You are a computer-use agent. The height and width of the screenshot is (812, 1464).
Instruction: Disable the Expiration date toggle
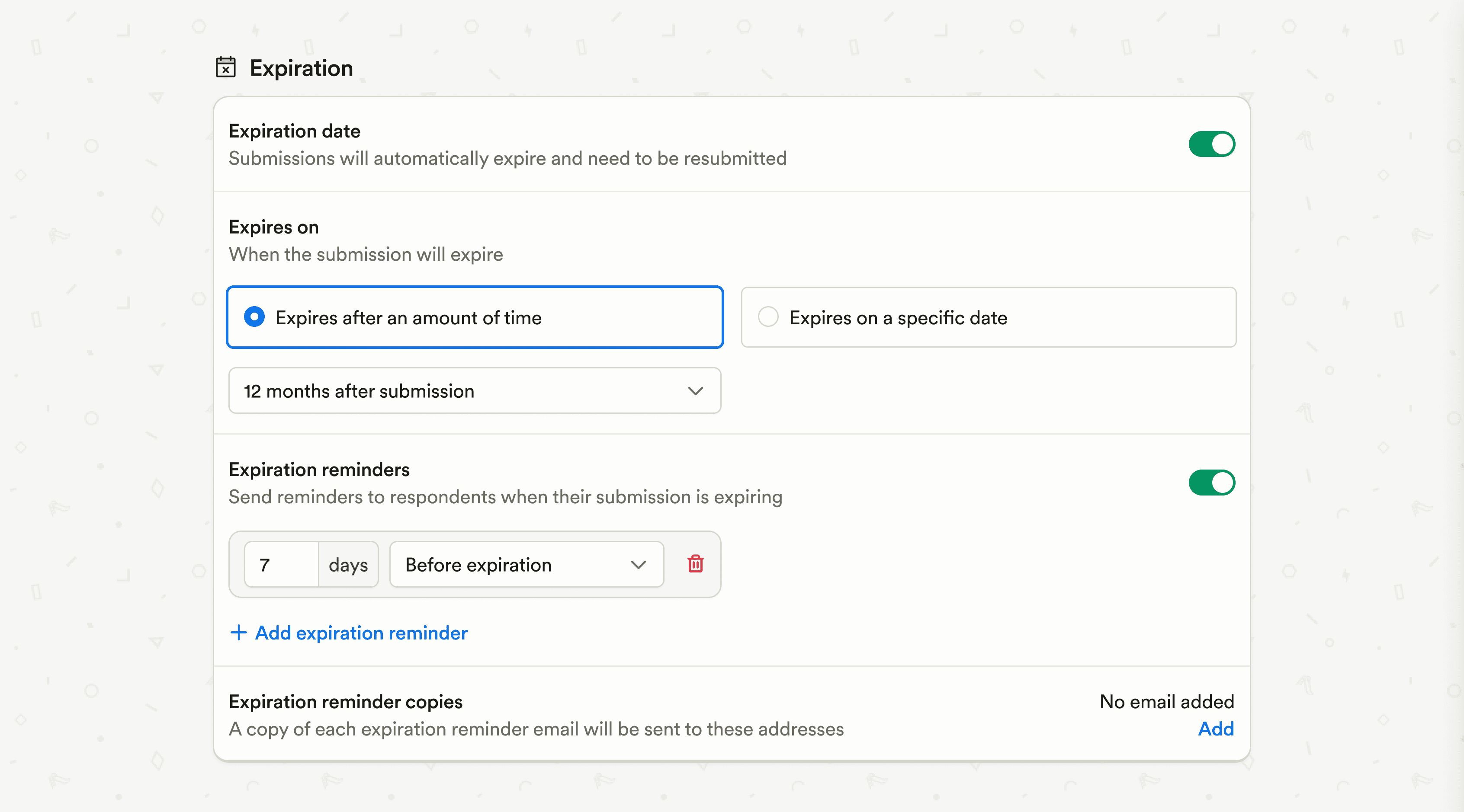coord(1211,144)
